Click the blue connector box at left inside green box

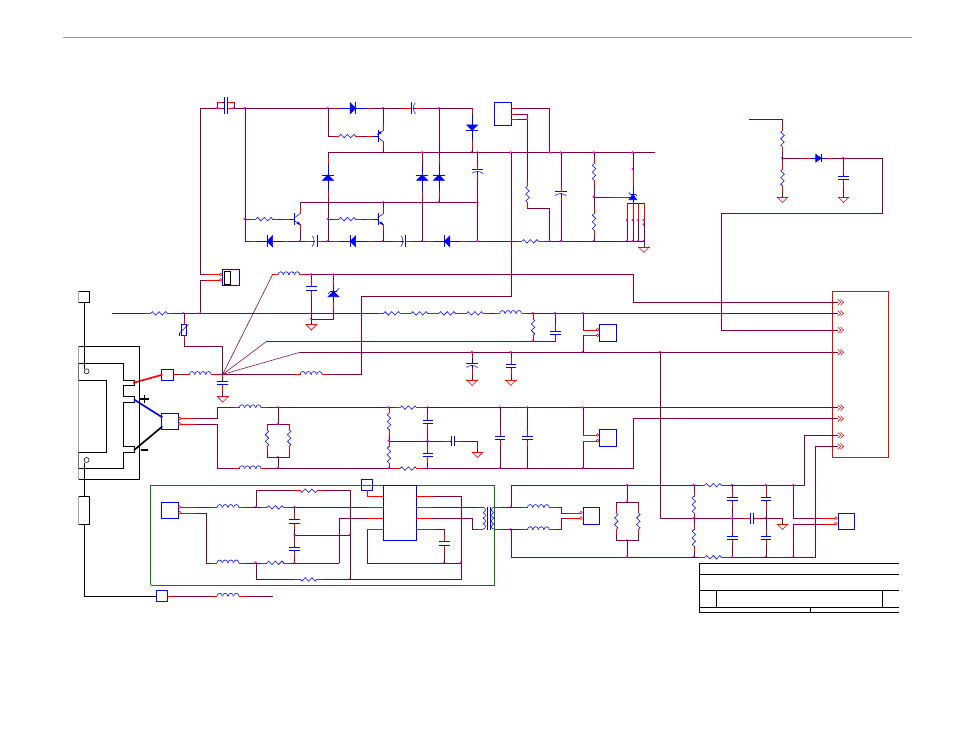coord(170,510)
